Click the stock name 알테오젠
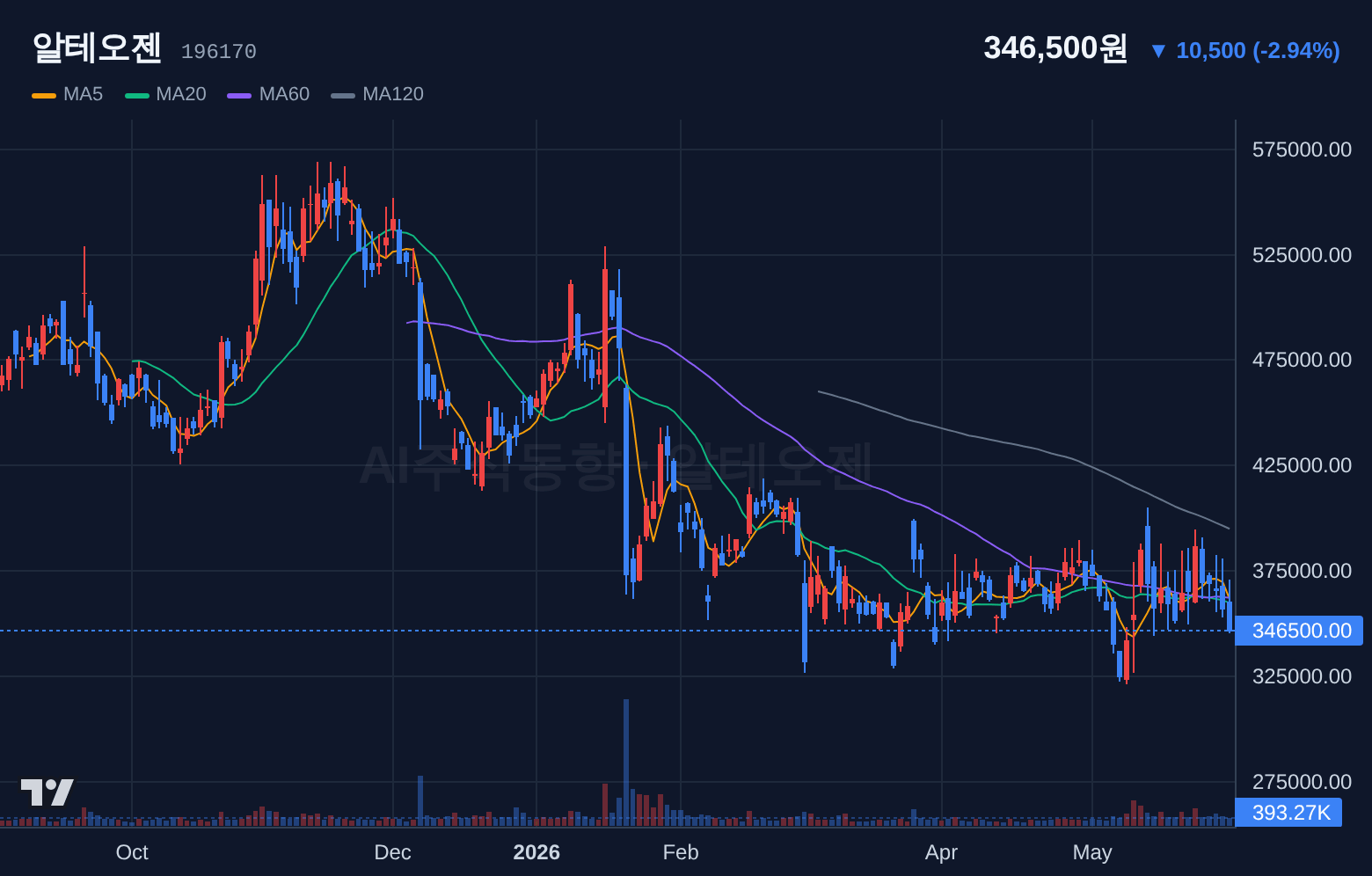1372x876 pixels. click(97, 47)
